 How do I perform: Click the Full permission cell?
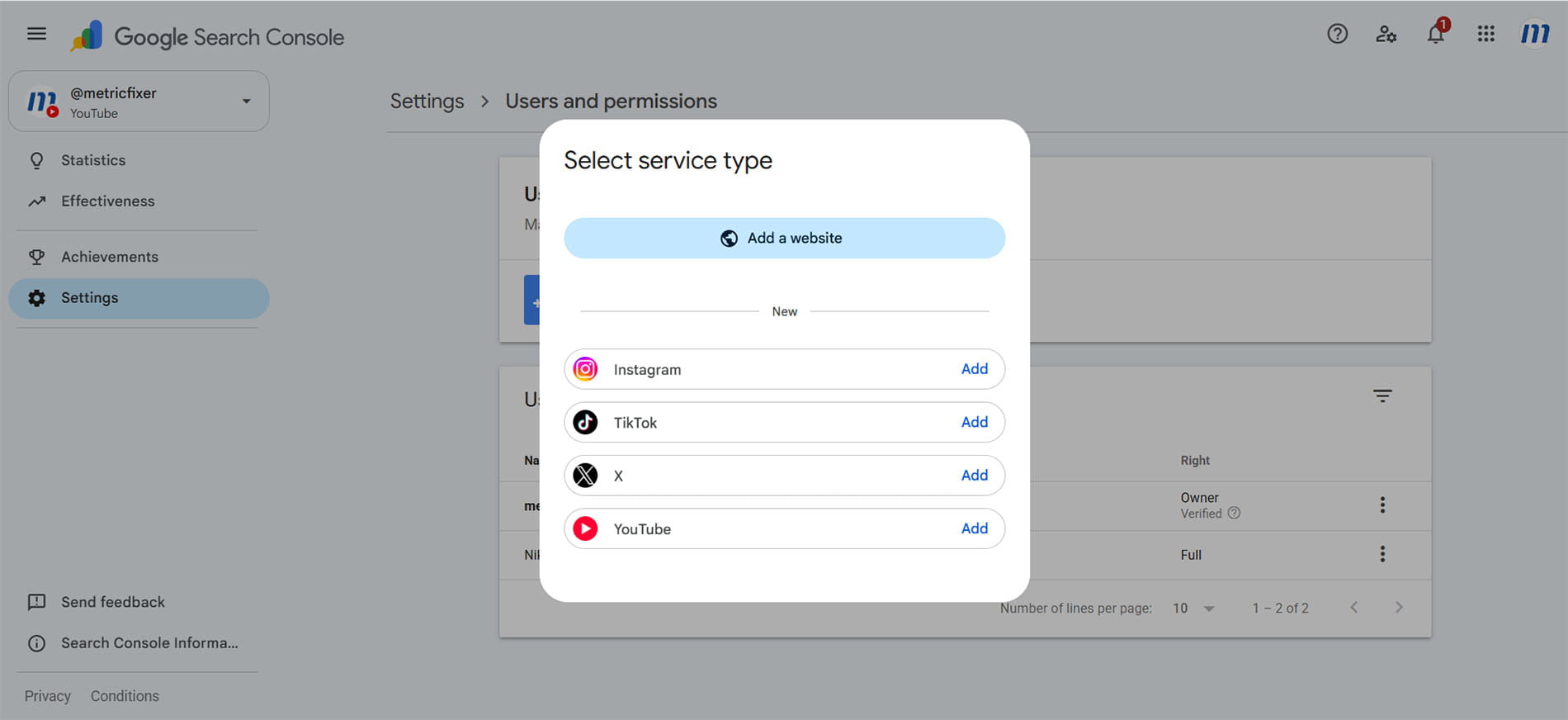1191,555
